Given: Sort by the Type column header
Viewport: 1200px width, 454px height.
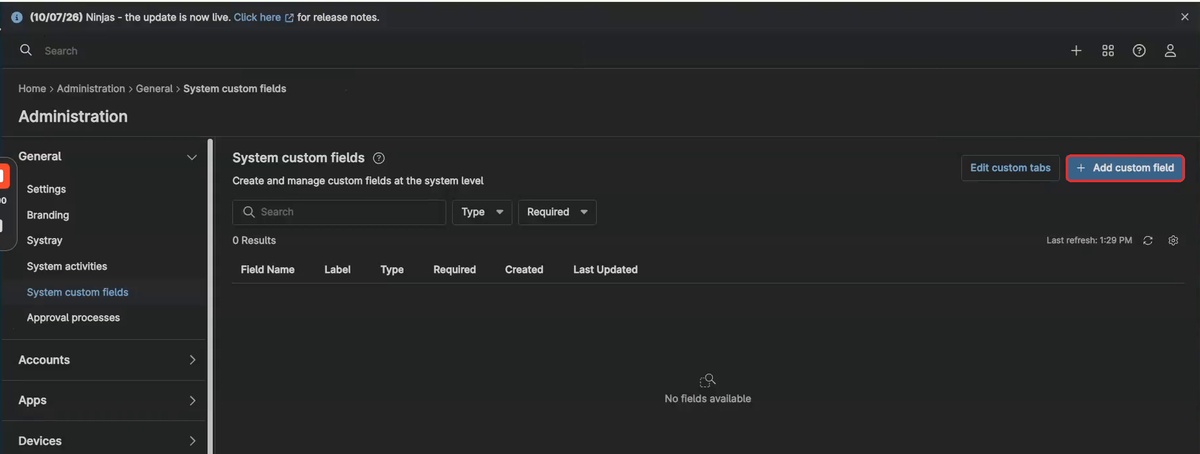Looking at the screenshot, I should (392, 270).
